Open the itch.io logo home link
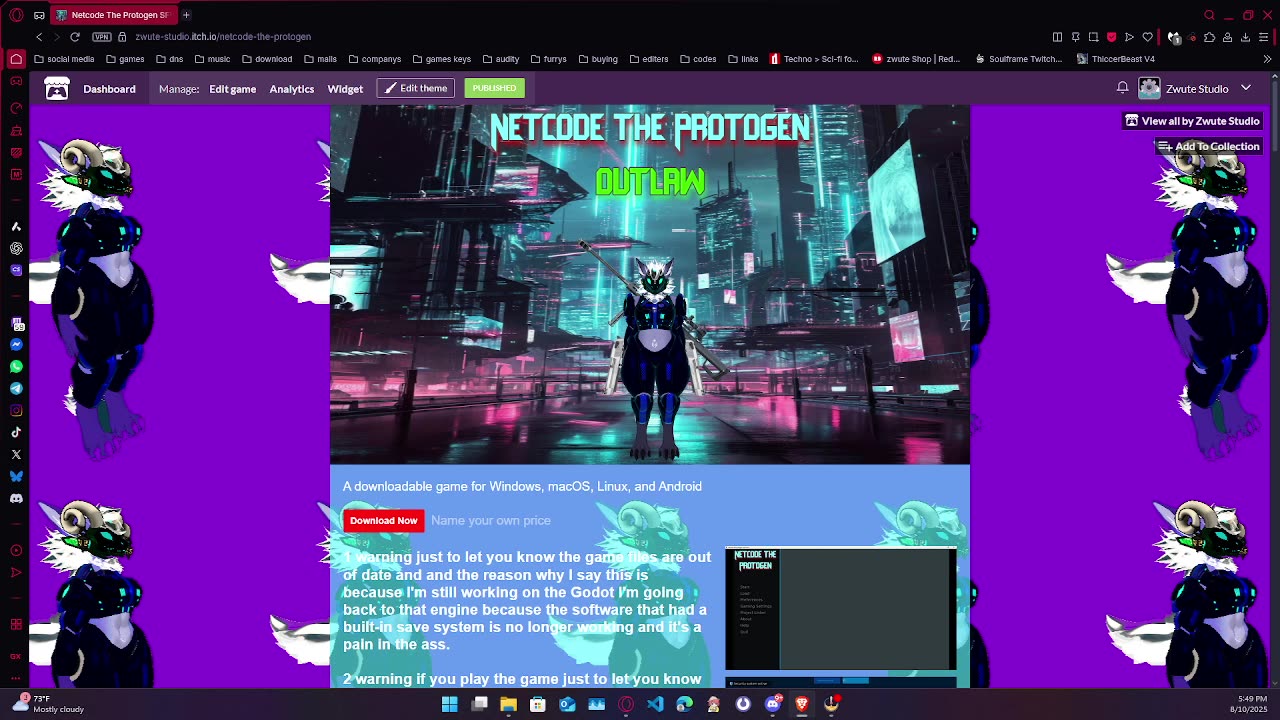The height and width of the screenshot is (720, 1280). 57,89
